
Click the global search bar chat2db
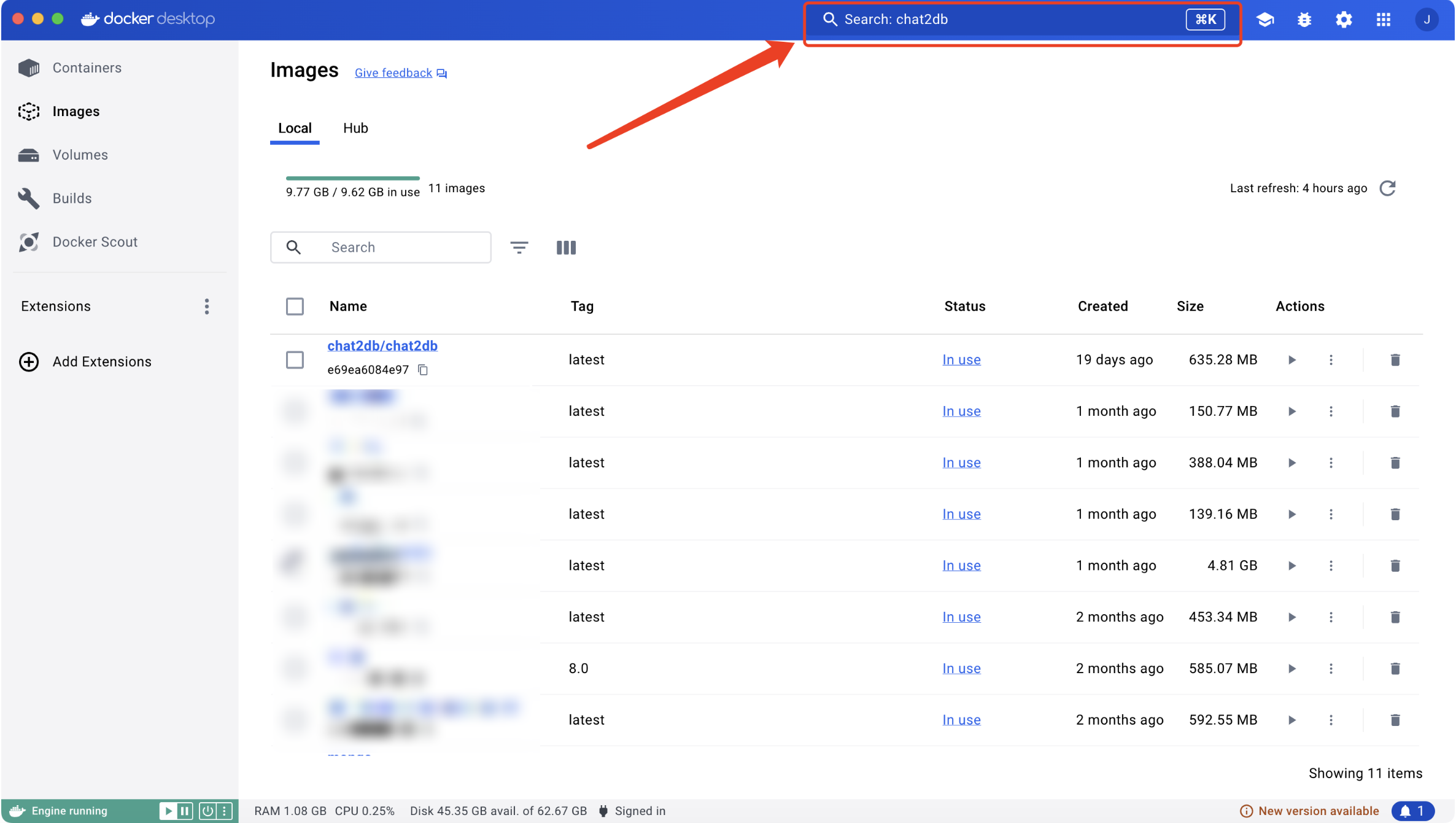1023,20
